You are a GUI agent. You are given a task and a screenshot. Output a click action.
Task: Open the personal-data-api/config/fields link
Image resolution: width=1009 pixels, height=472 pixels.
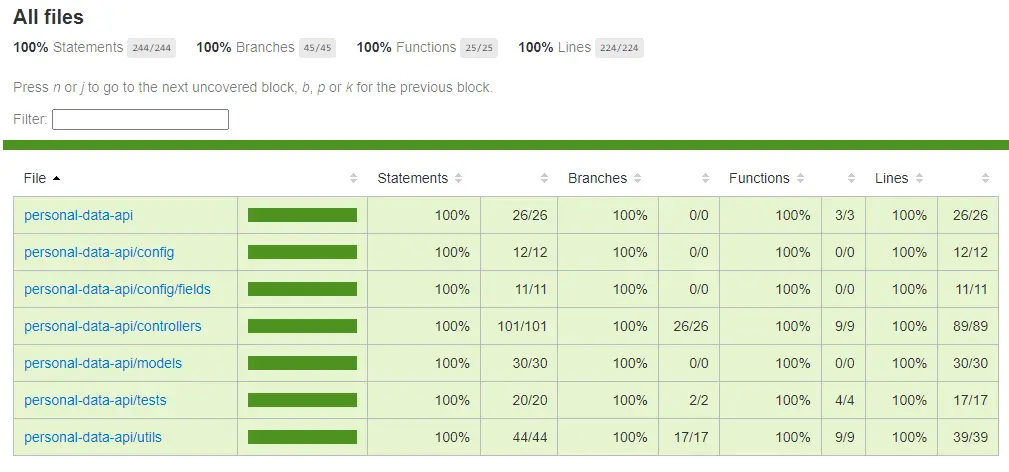tap(117, 289)
